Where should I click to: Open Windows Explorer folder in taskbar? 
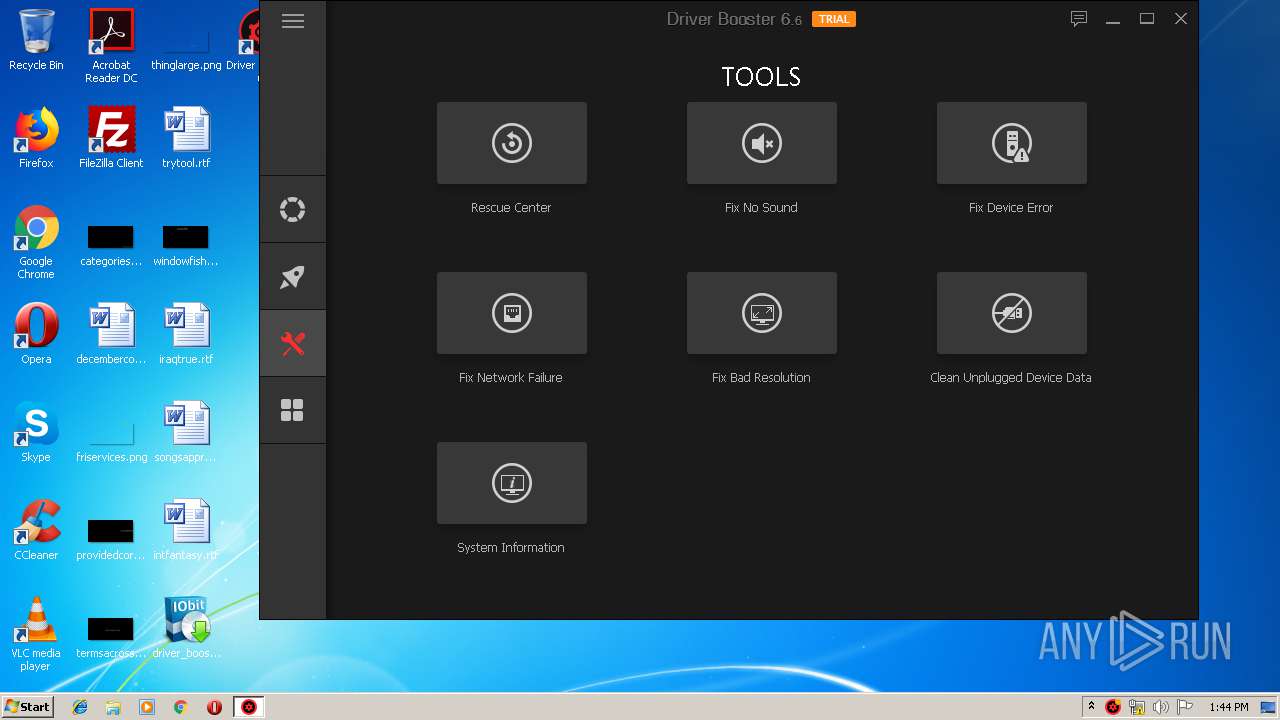[113, 707]
